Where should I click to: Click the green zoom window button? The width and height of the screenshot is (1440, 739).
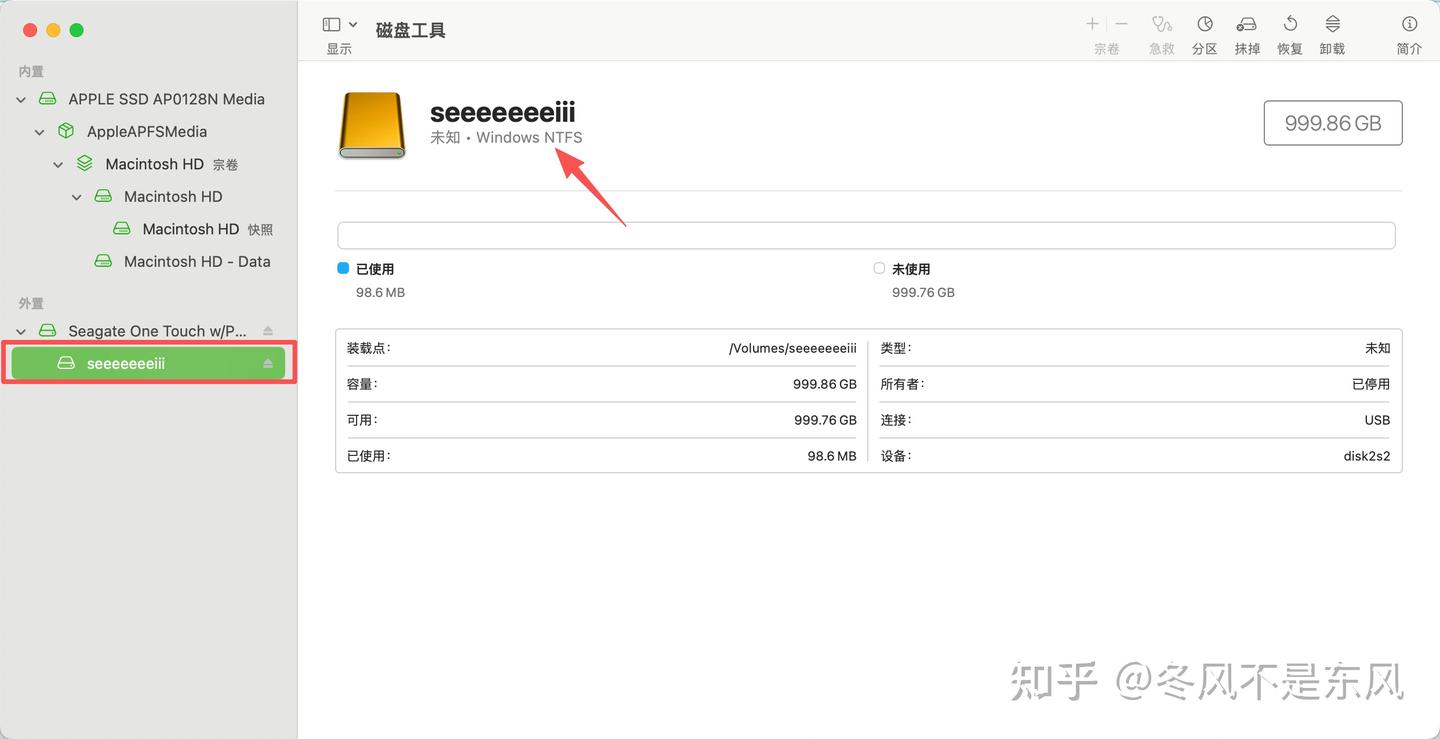point(76,30)
